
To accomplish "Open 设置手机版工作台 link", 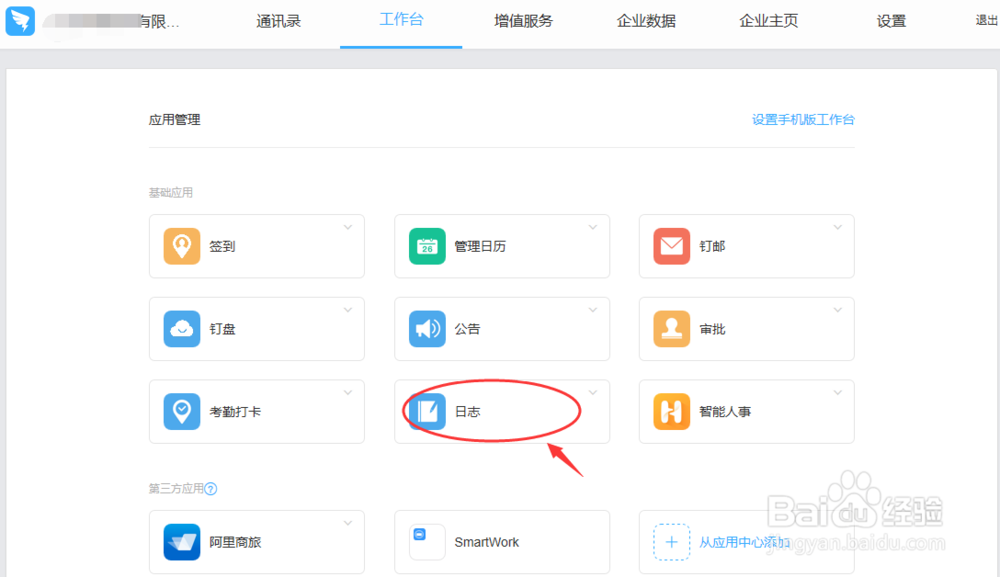I will click(x=803, y=119).
